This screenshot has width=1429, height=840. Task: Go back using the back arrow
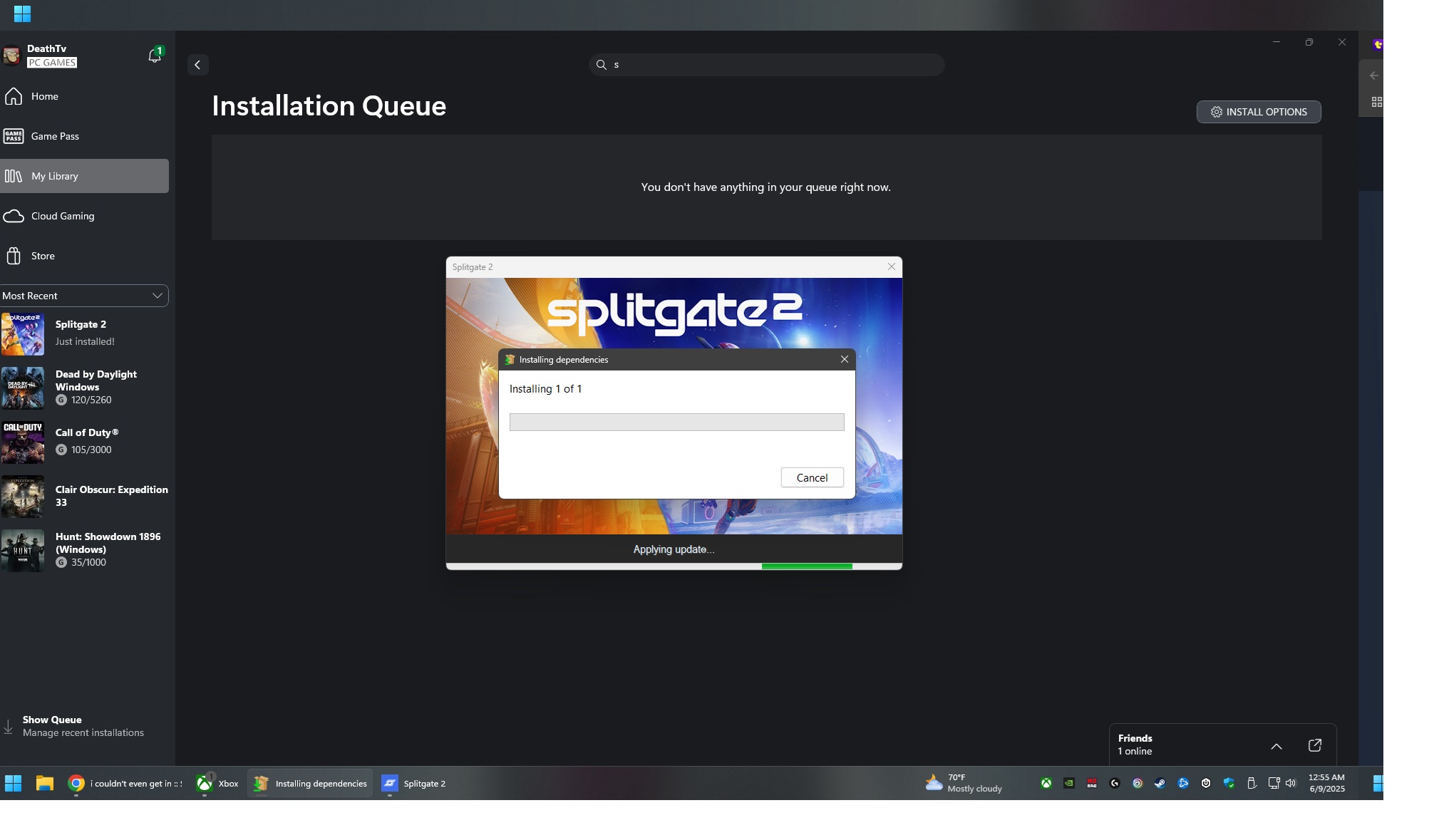197,65
